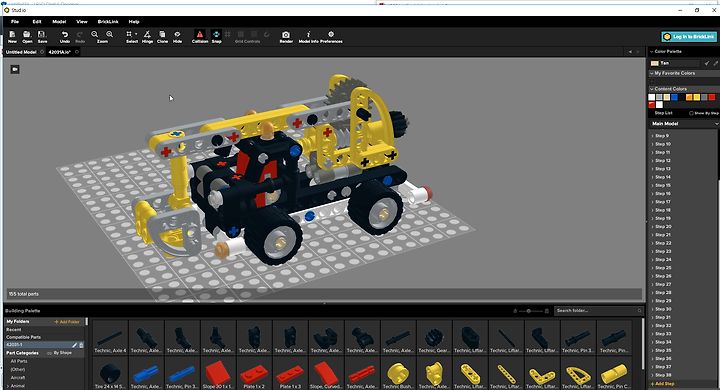This screenshot has height=390, width=720.
Task: Select the Clone tool
Action: [163, 36]
